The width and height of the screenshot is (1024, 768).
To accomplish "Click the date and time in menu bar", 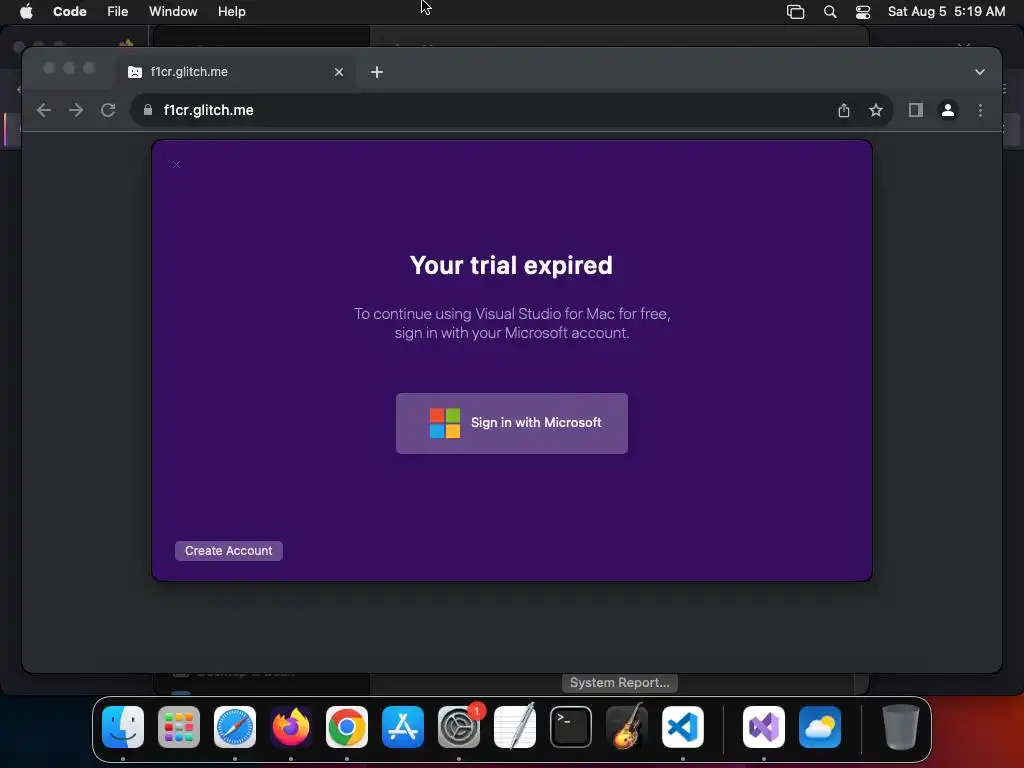I will [x=946, y=11].
